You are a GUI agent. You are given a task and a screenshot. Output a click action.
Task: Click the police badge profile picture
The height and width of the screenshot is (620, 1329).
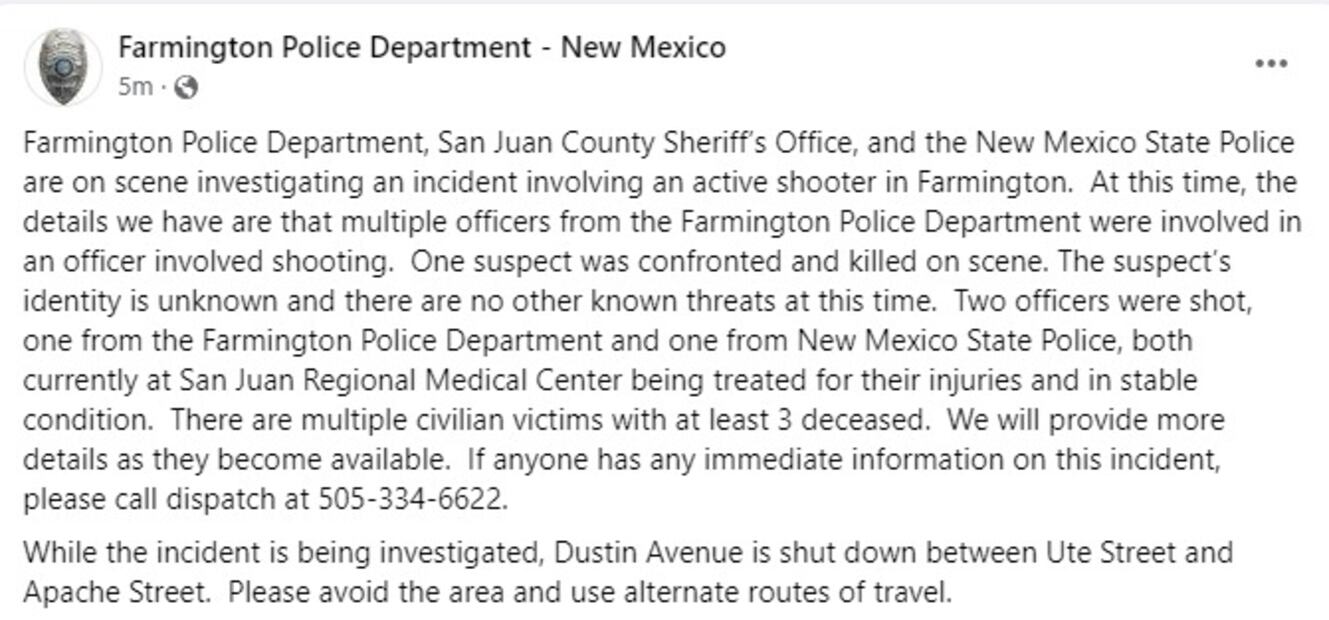[62, 66]
